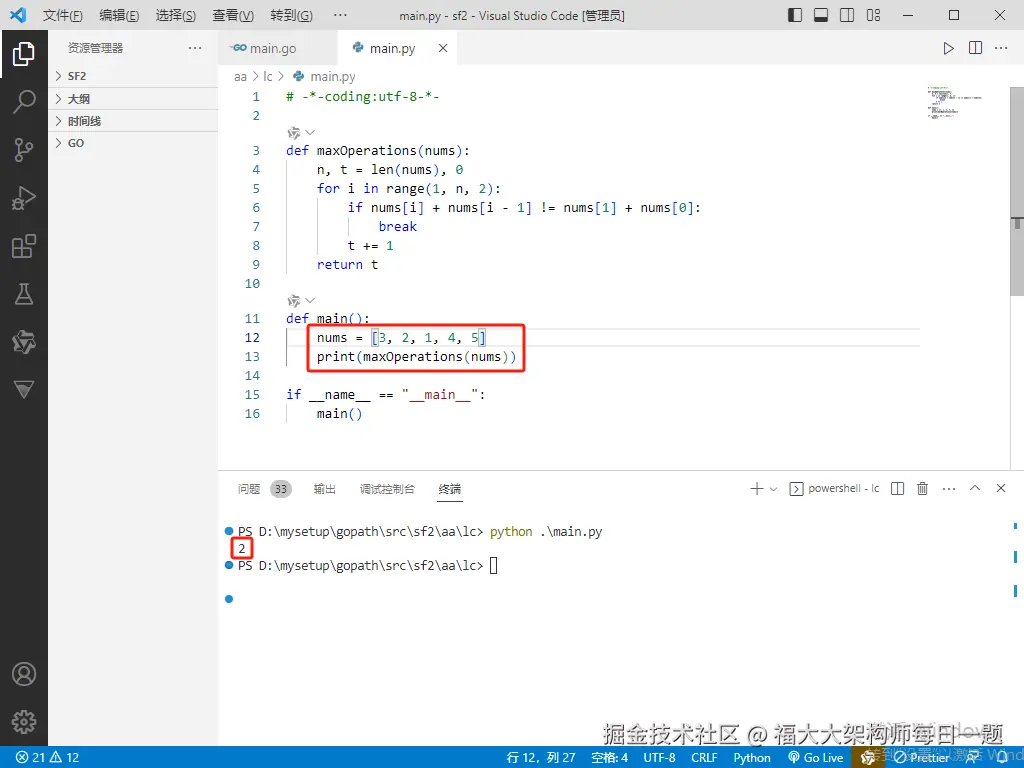Open AI code lens above def main
1024x768 pixels.
300,300
